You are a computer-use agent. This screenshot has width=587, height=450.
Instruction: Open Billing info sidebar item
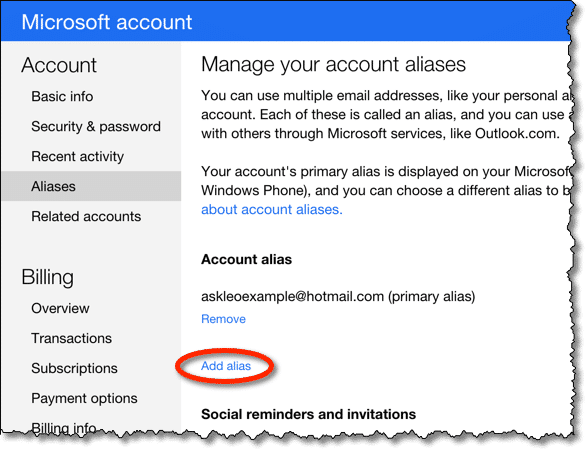(x=64, y=428)
